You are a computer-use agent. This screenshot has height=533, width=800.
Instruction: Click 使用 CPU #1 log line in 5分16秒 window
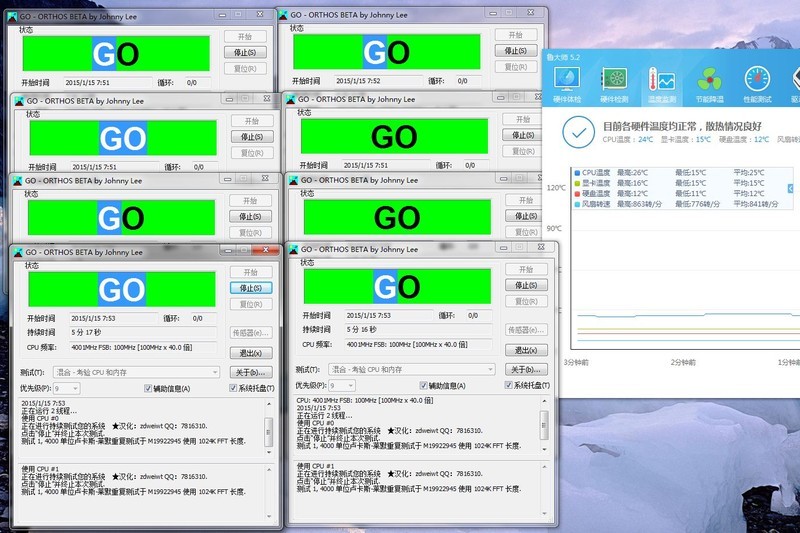316,466
